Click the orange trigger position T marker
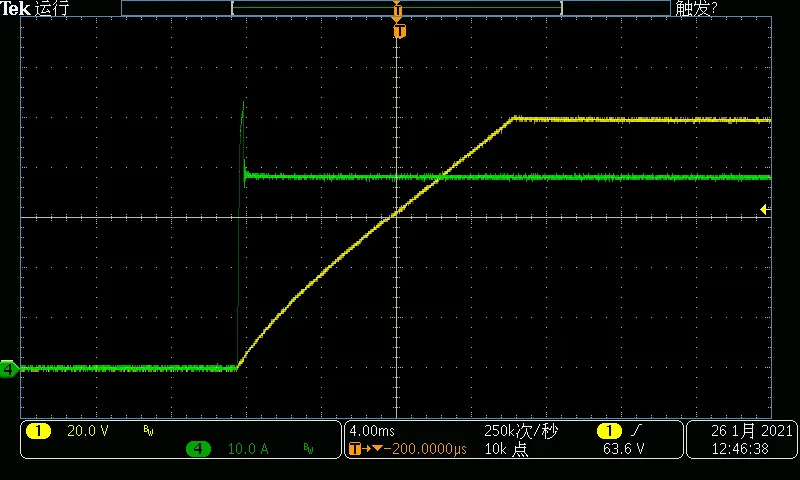 (x=399, y=32)
